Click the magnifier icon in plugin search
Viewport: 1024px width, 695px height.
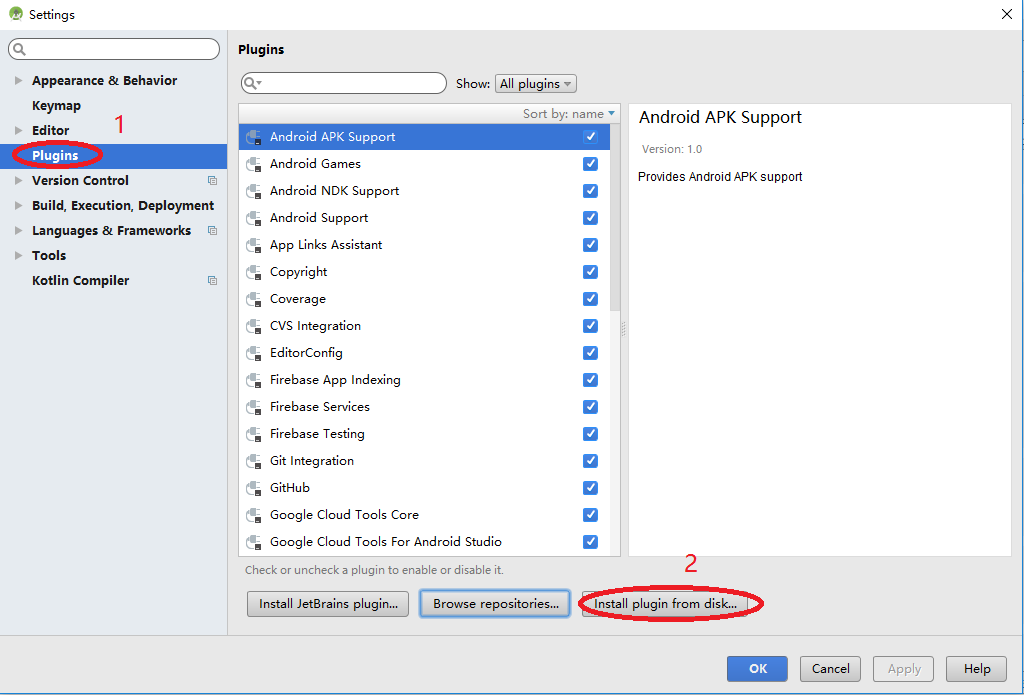(251, 83)
